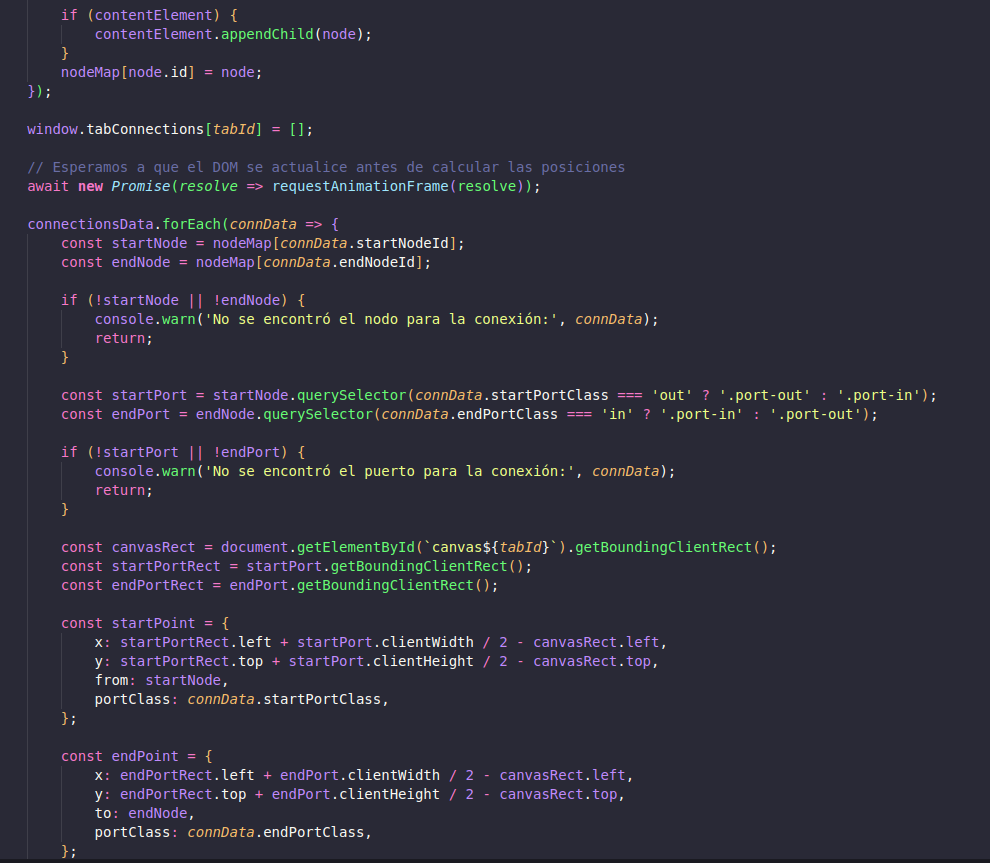The height and width of the screenshot is (863, 990).
Task: Click 'window.tabConnections[tabId] = [];' line
Action: coord(170,129)
